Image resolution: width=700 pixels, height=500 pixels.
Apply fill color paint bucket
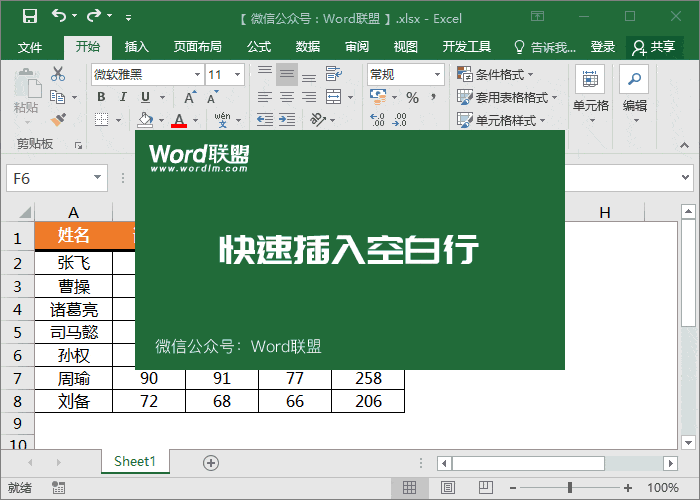(x=145, y=120)
